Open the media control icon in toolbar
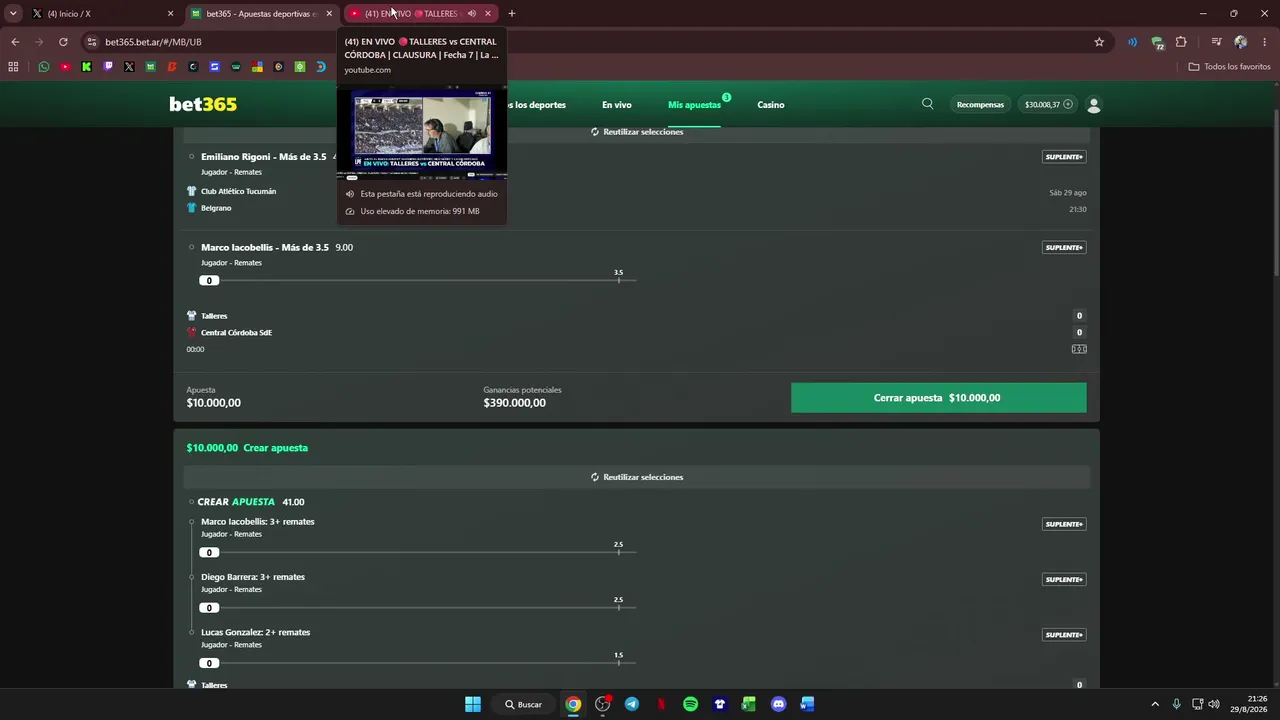The width and height of the screenshot is (1280, 720). (x=1216, y=42)
